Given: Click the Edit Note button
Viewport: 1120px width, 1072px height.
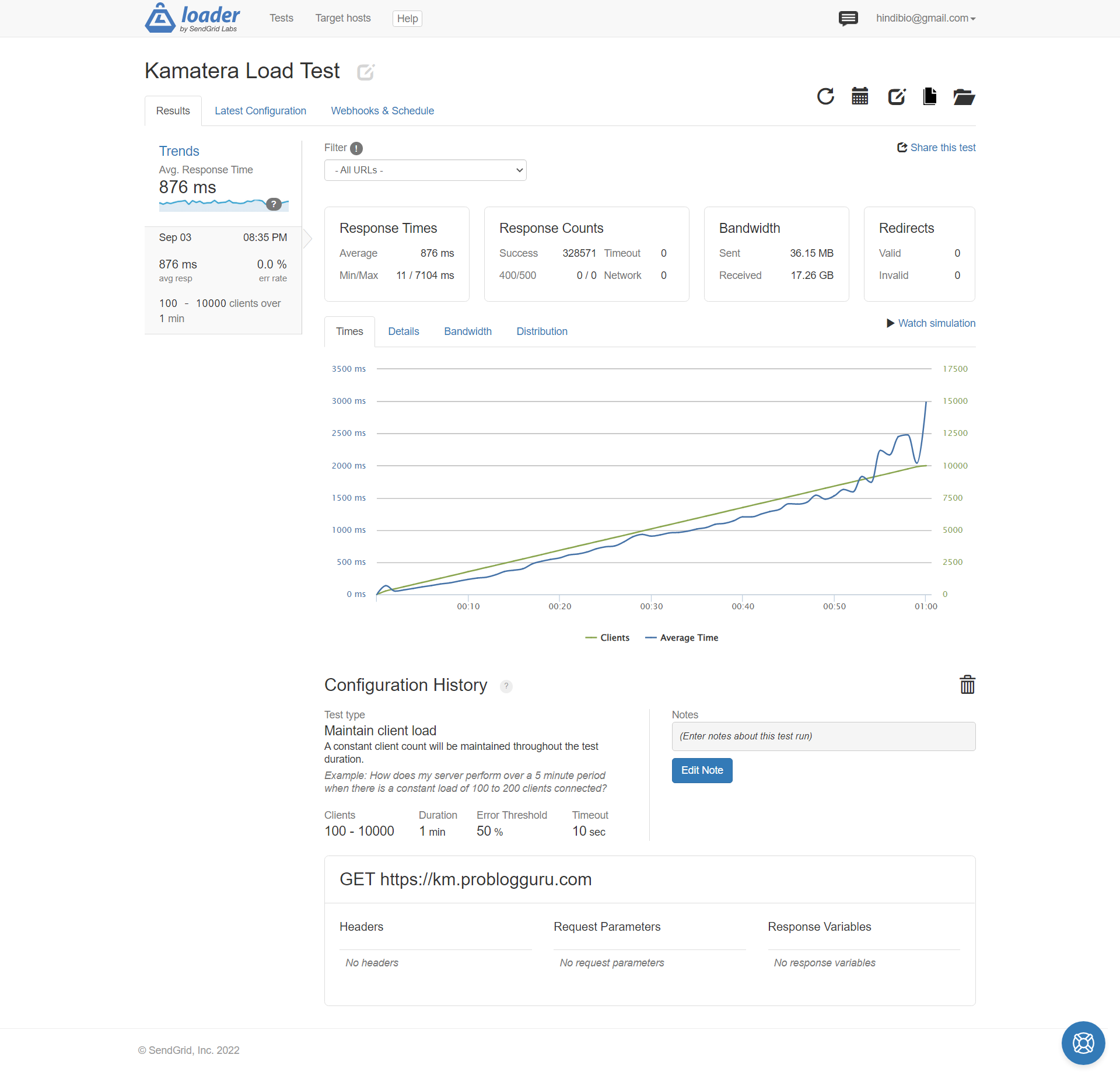Looking at the screenshot, I should click(702, 770).
